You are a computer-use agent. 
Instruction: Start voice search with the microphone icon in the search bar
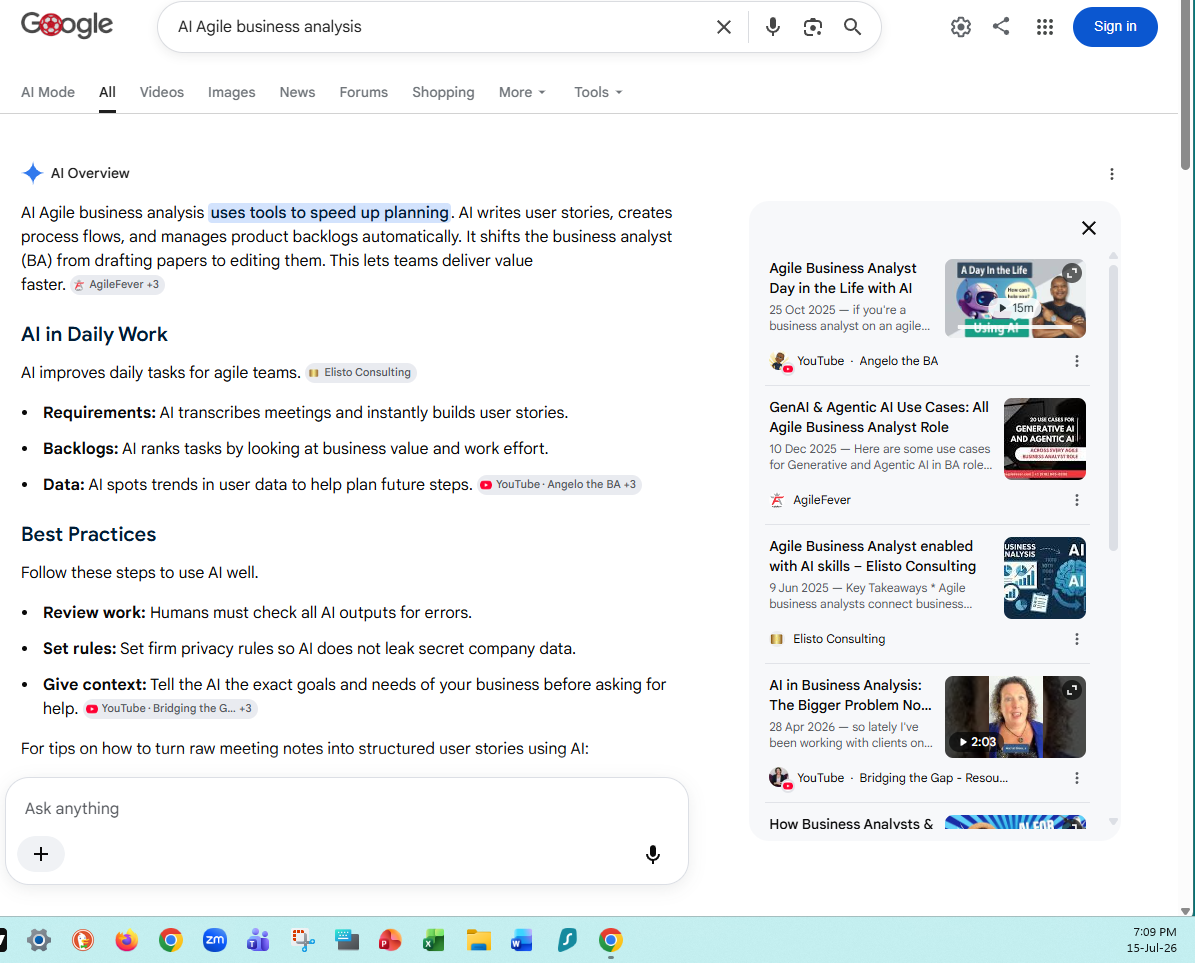[772, 27]
